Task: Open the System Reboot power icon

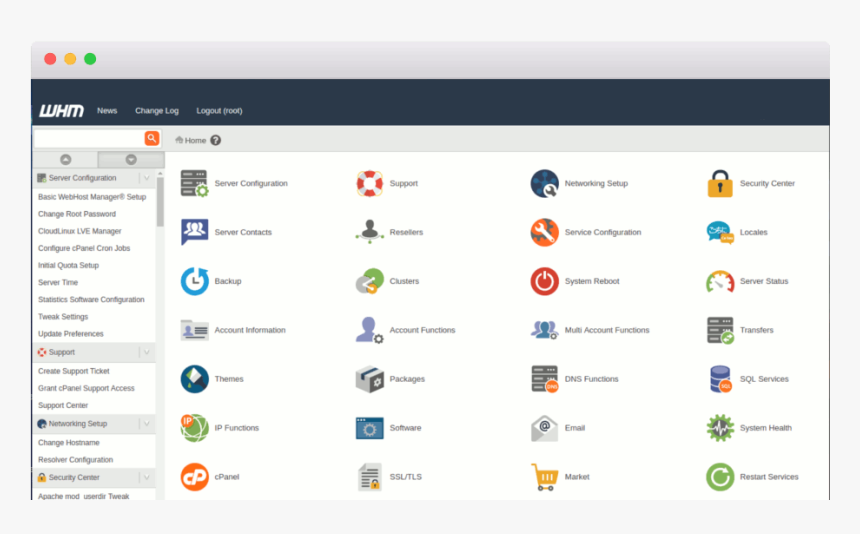Action: pyautogui.click(x=544, y=281)
